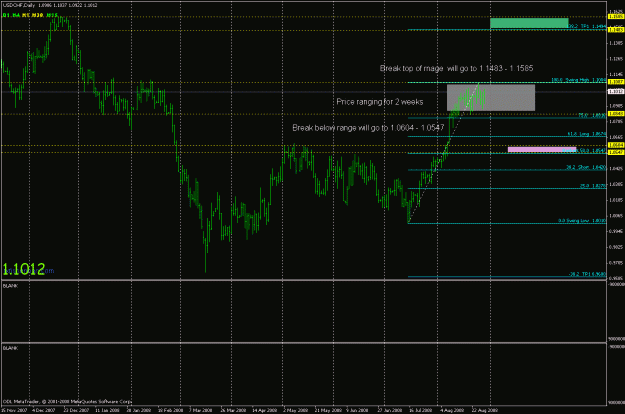Click the 28 Jan date on time axis
The image size is (625, 414).
(x=139, y=410)
